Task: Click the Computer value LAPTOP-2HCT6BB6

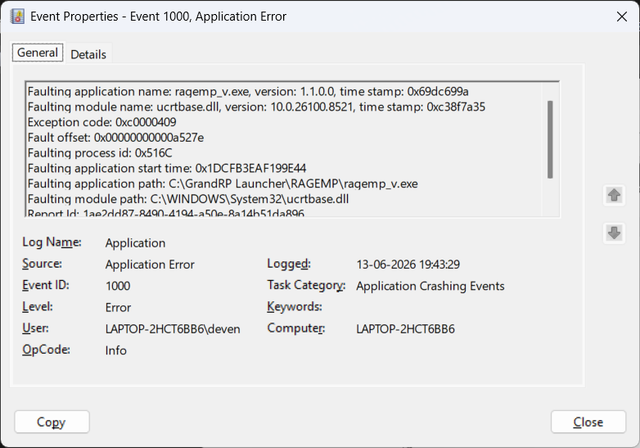Action: click(405, 329)
